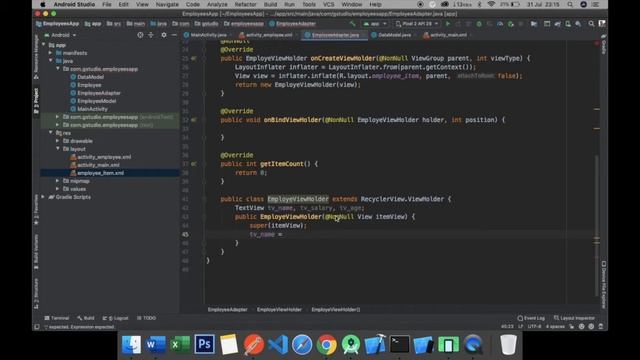Open Project panel settings gear icon
The image size is (640, 360).
164,35
